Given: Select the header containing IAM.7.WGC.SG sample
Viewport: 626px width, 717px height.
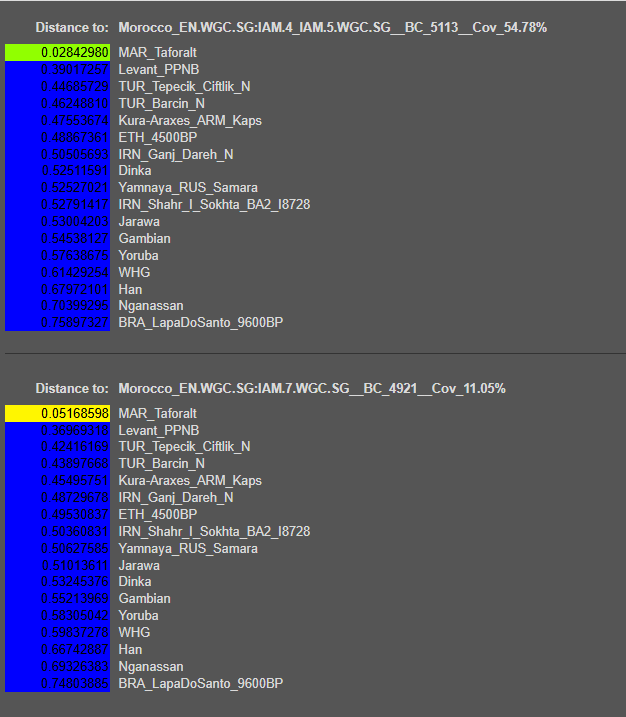Looking at the screenshot, I should (x=312, y=388).
